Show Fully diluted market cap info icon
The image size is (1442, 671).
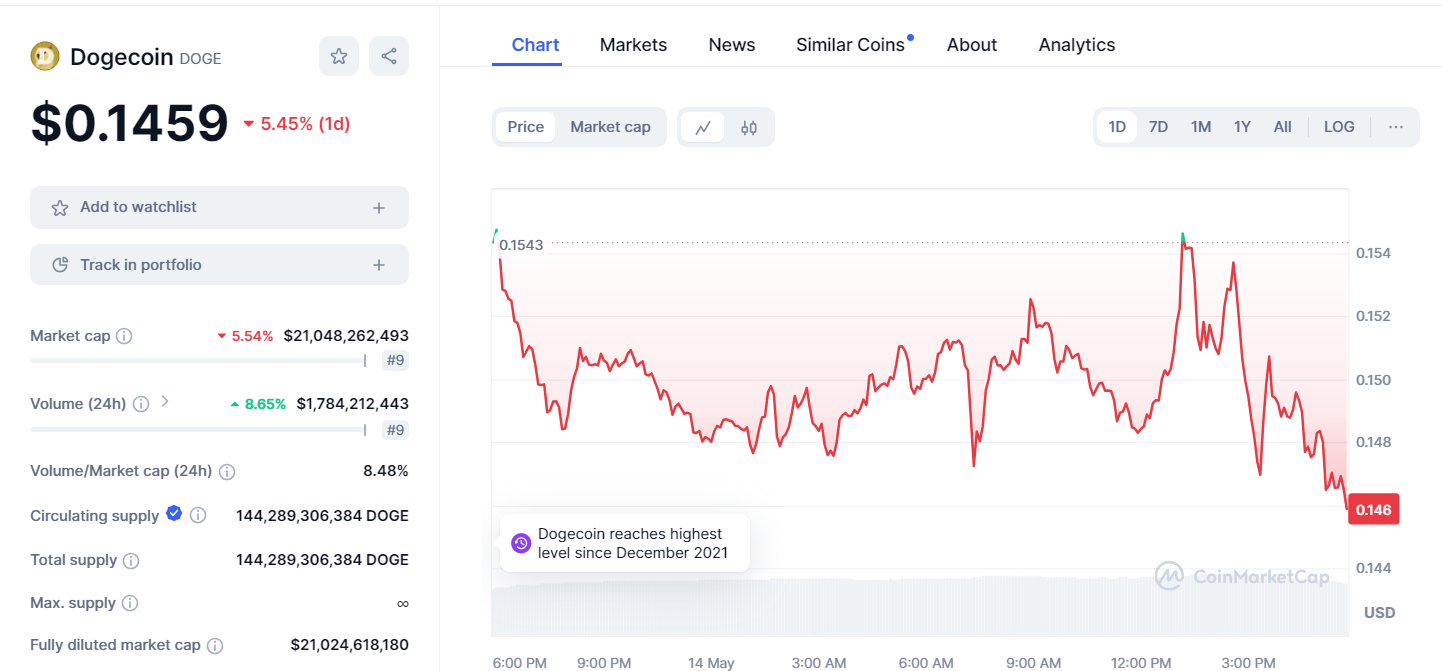(x=215, y=646)
